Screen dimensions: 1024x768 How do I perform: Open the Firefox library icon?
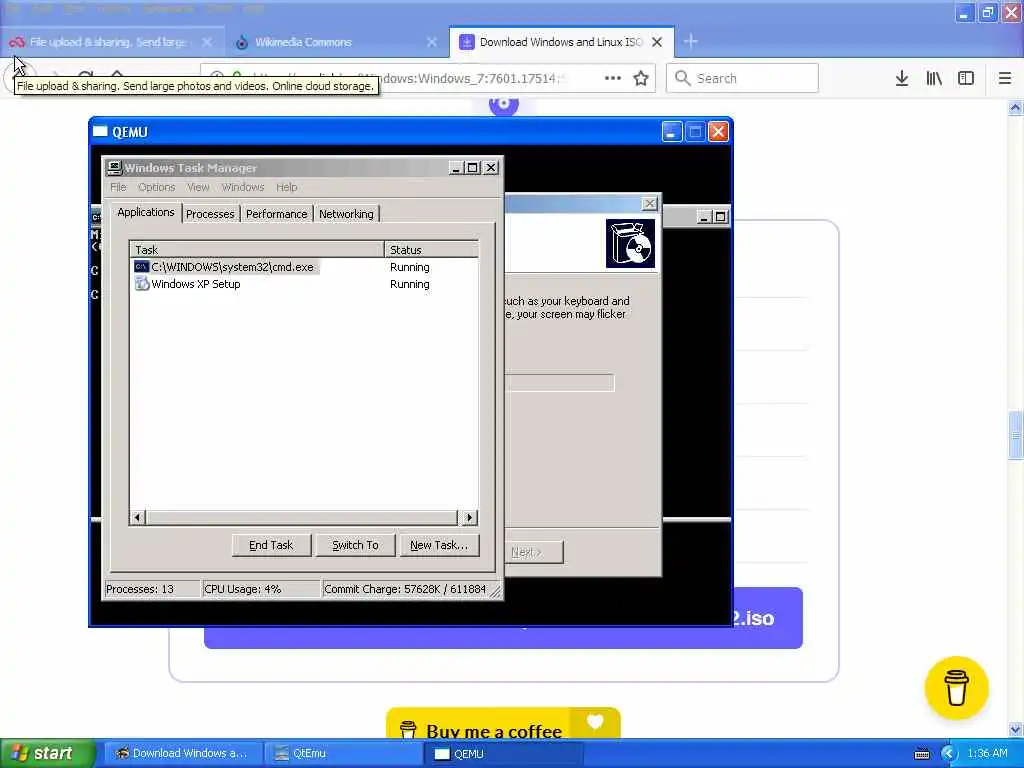(x=934, y=78)
